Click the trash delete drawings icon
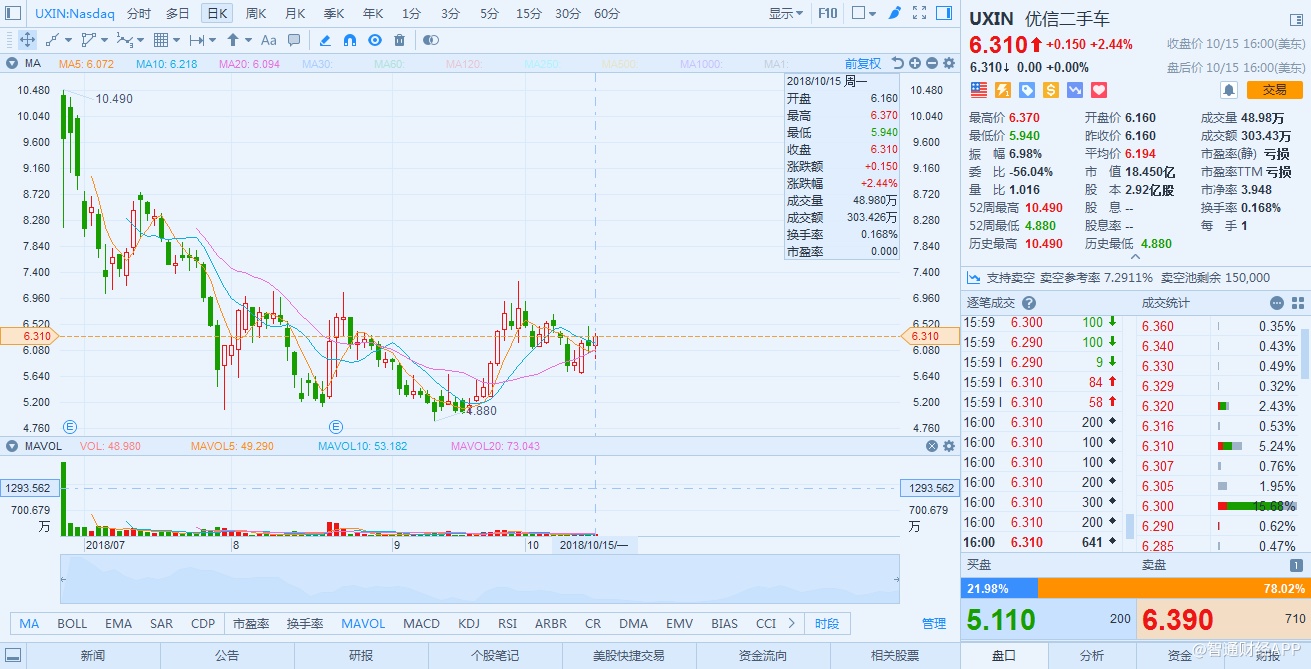1311x669 pixels. point(400,40)
